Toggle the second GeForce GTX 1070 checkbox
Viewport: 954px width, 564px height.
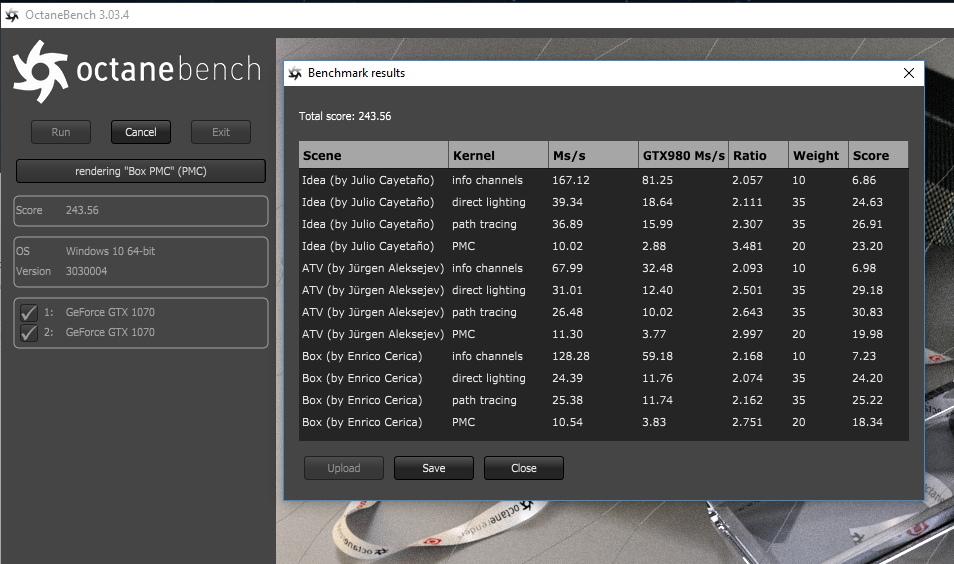point(29,333)
